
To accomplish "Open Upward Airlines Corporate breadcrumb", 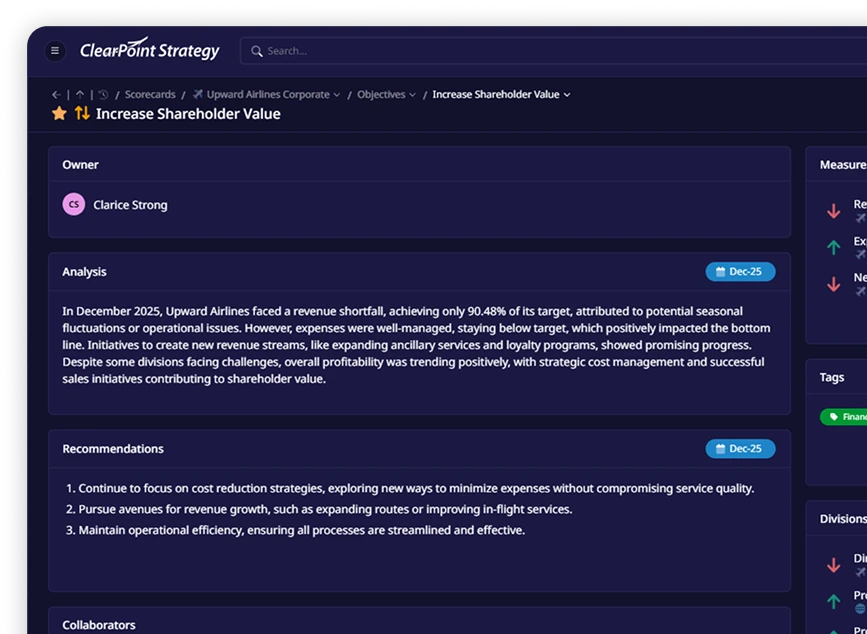I will [x=268, y=95].
